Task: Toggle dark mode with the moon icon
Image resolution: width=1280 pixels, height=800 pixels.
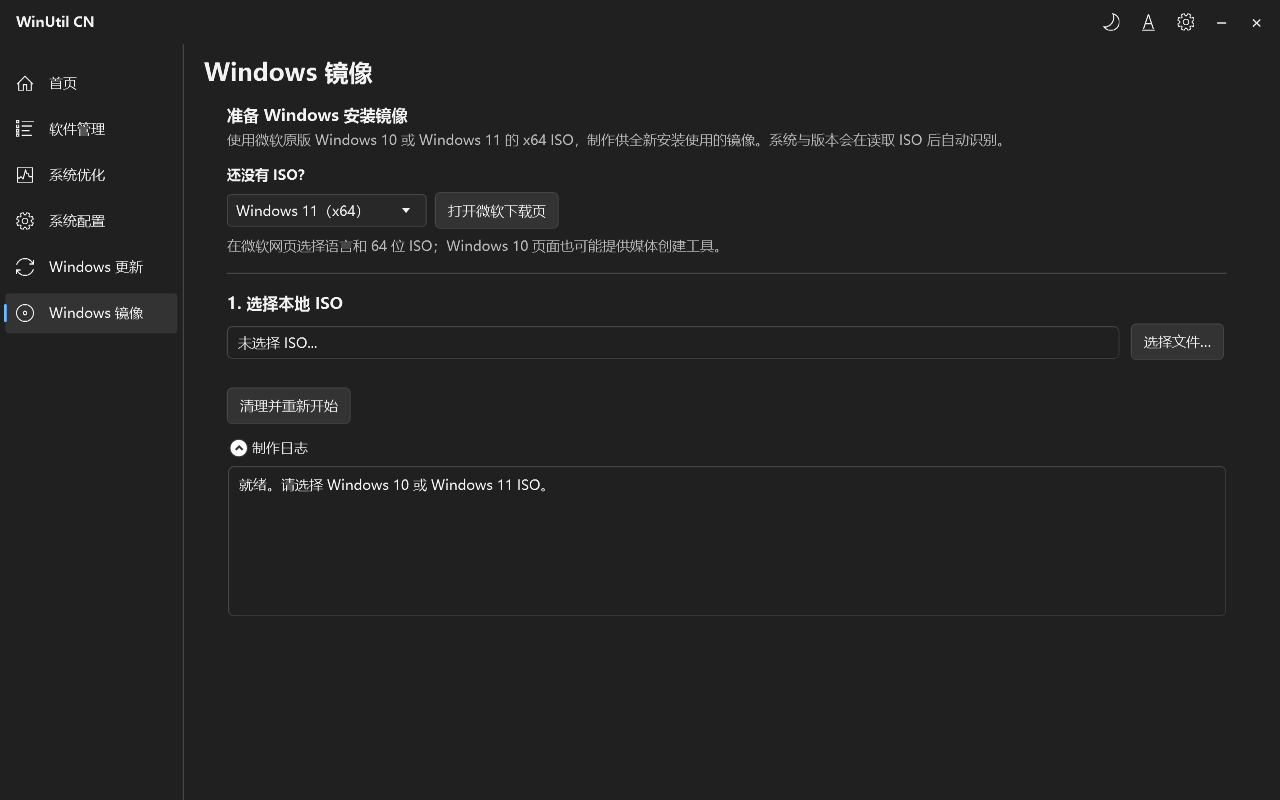Action: pos(1111,22)
